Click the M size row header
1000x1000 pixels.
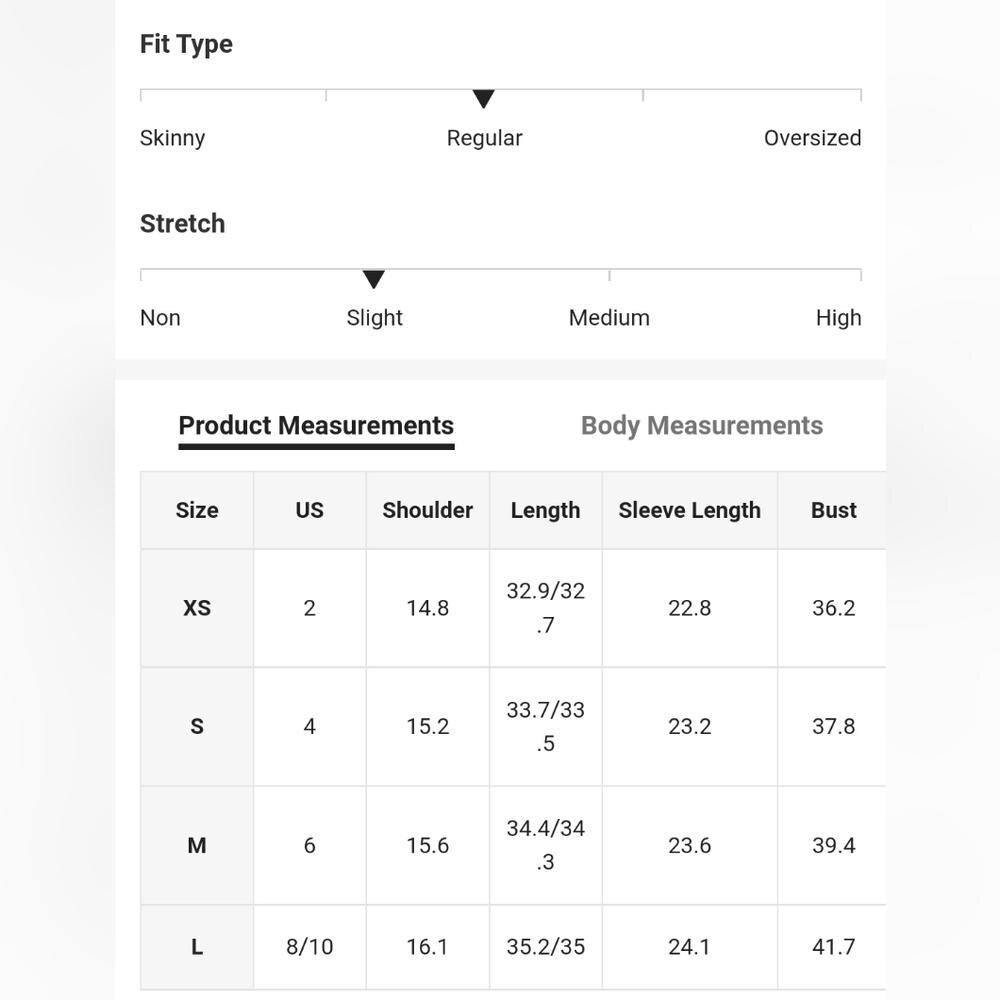point(197,846)
